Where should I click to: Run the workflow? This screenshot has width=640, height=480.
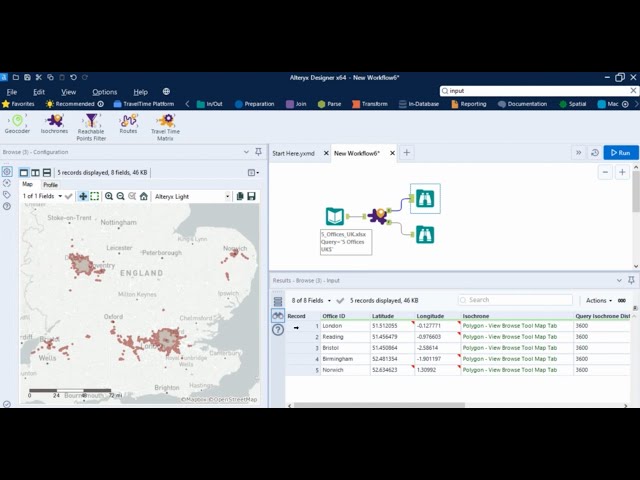click(621, 153)
